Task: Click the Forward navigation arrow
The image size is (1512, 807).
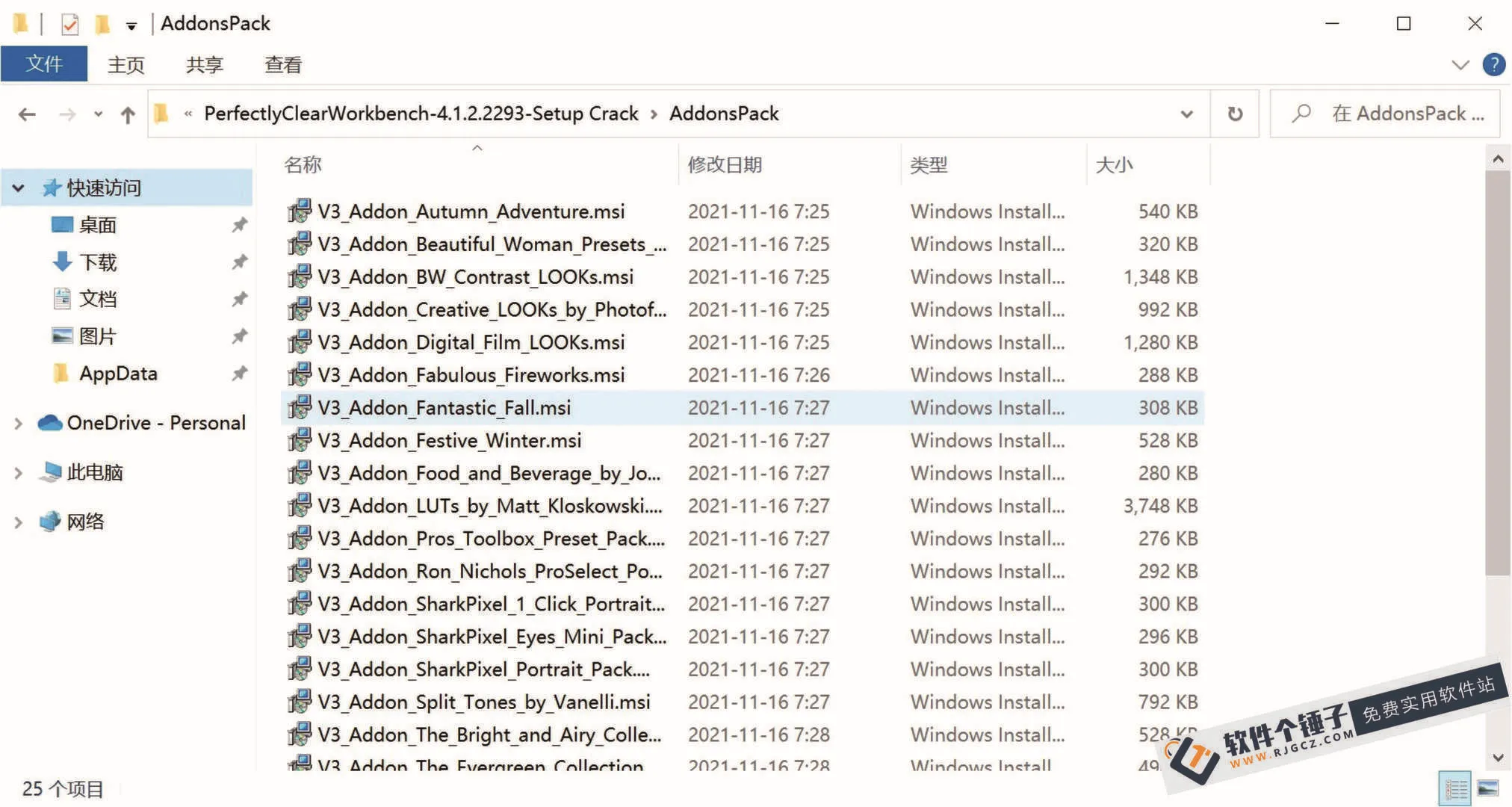Action: 67,114
